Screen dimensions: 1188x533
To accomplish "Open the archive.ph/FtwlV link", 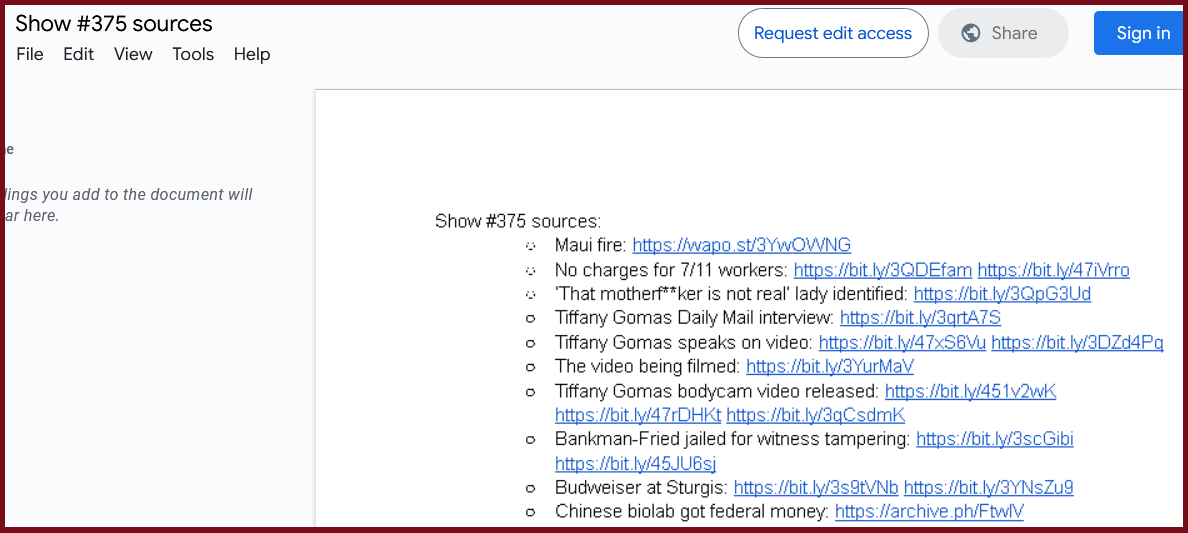I will coord(929,512).
